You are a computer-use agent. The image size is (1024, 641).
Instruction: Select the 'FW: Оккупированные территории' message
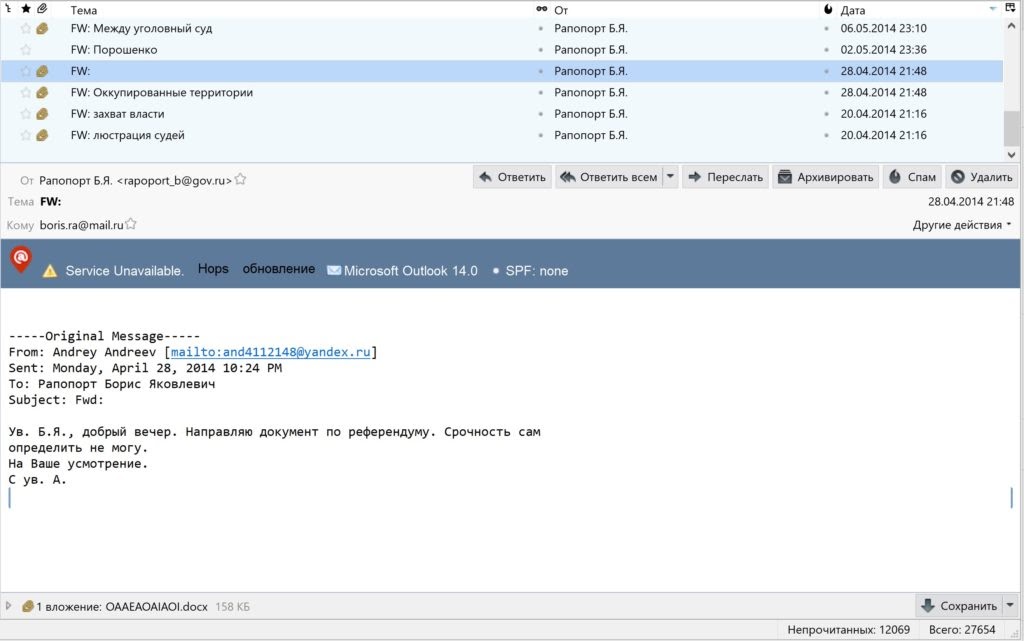coord(162,93)
